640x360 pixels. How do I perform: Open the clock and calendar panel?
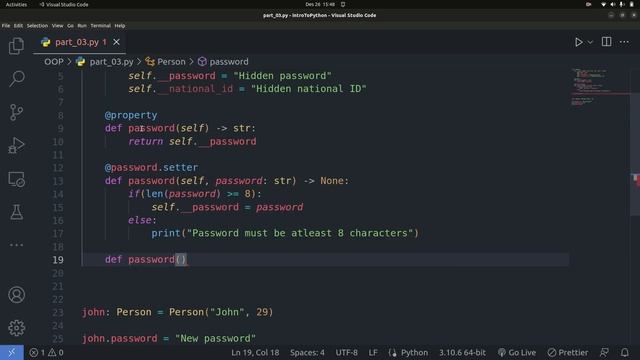pyautogui.click(x=320, y=4)
